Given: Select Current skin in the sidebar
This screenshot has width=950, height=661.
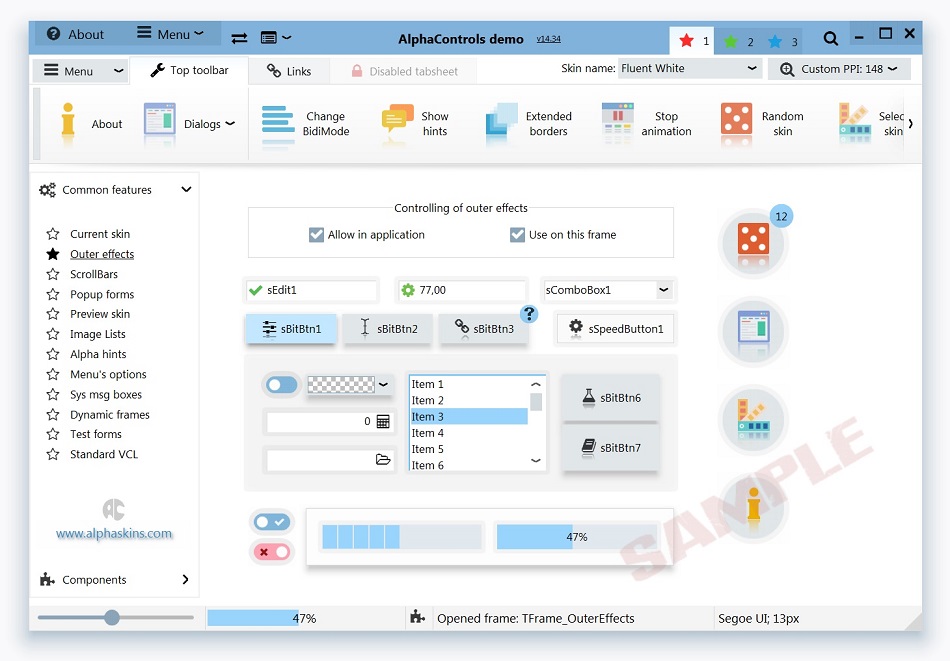Looking at the screenshot, I should 100,234.
